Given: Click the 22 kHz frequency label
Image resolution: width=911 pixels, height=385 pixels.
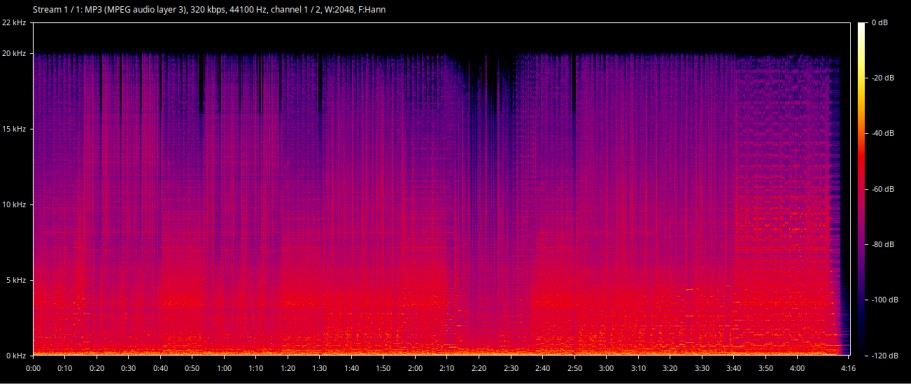Looking at the screenshot, I should [x=13, y=22].
